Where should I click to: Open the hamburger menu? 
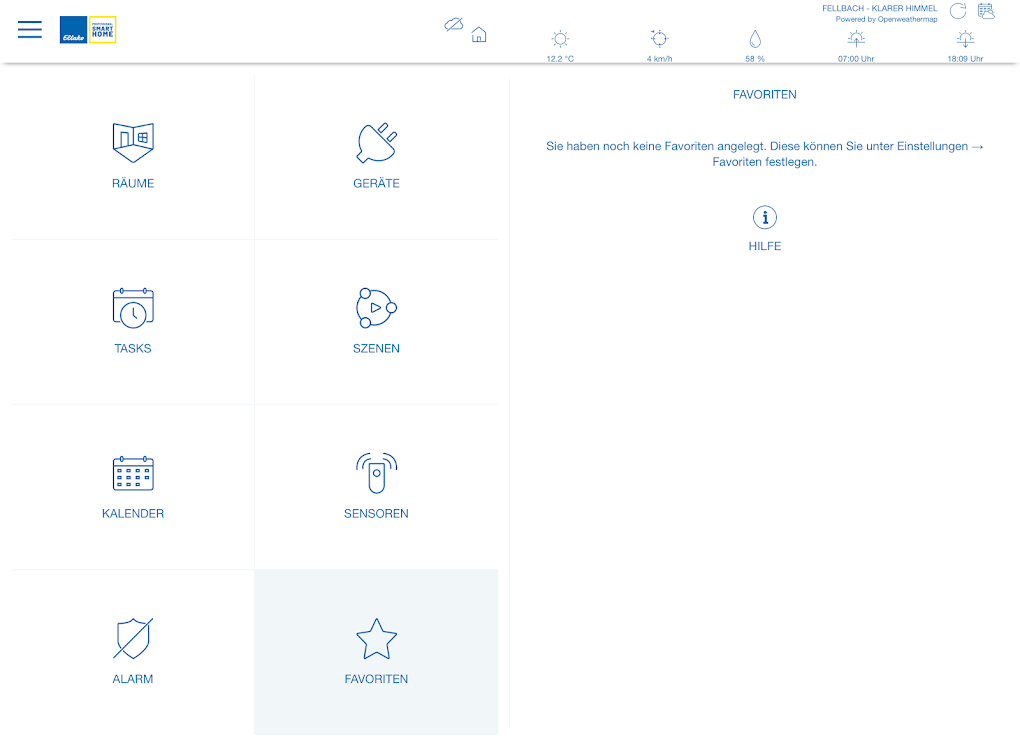tap(29, 29)
